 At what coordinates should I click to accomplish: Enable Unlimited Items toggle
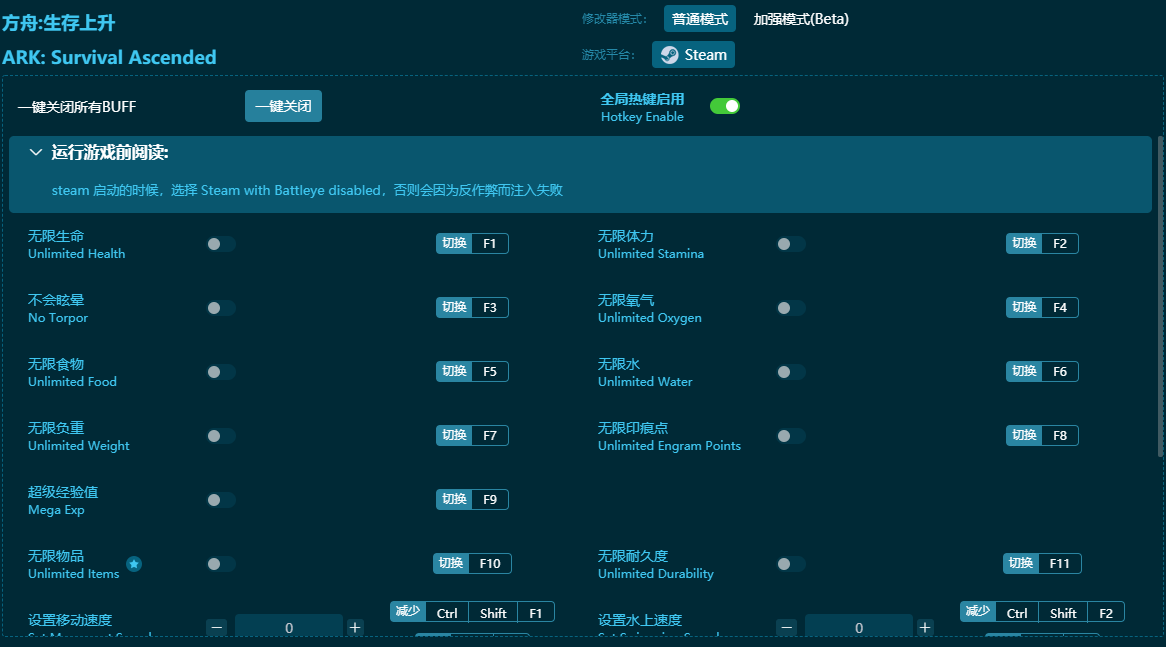tap(221, 564)
